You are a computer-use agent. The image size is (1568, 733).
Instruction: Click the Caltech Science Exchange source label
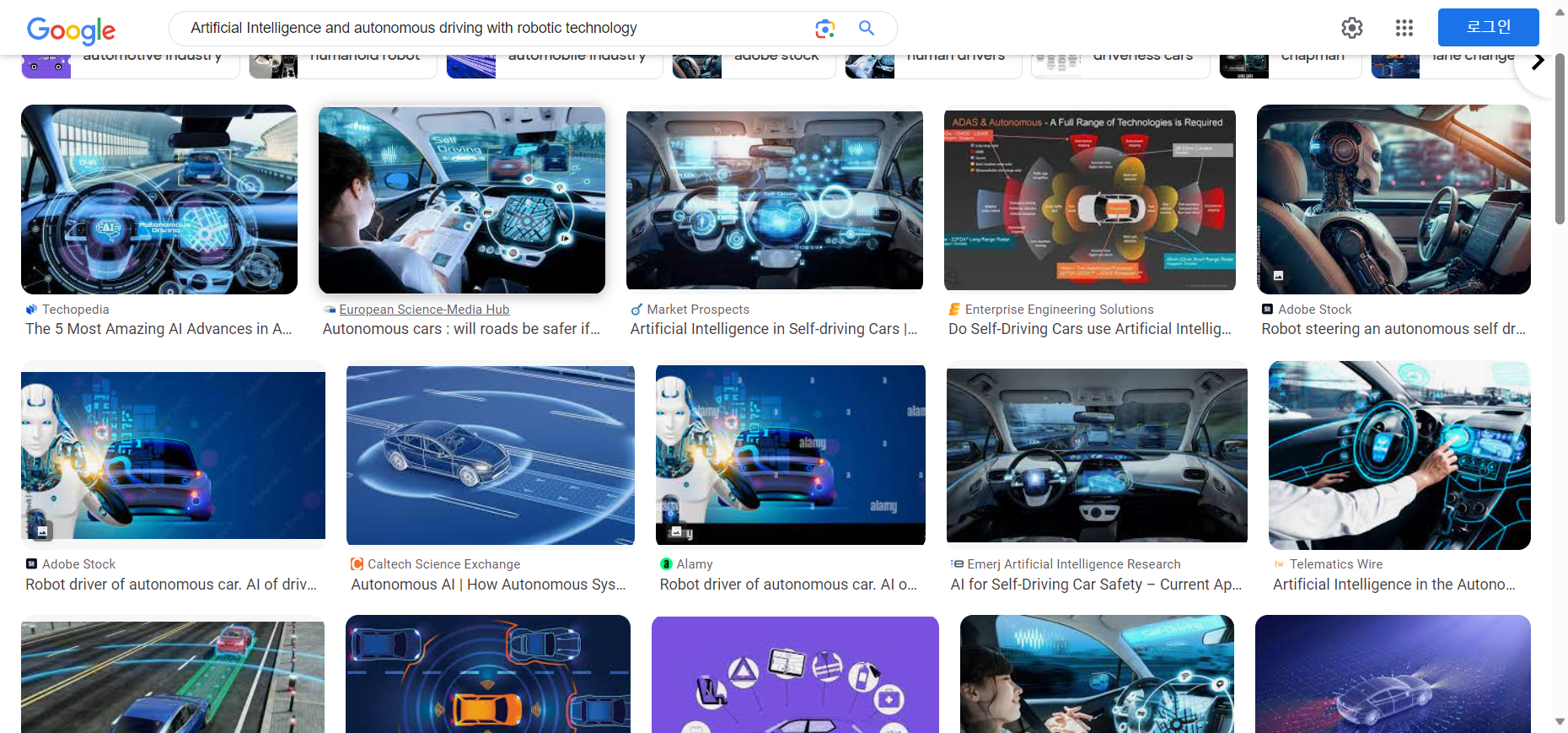443,564
